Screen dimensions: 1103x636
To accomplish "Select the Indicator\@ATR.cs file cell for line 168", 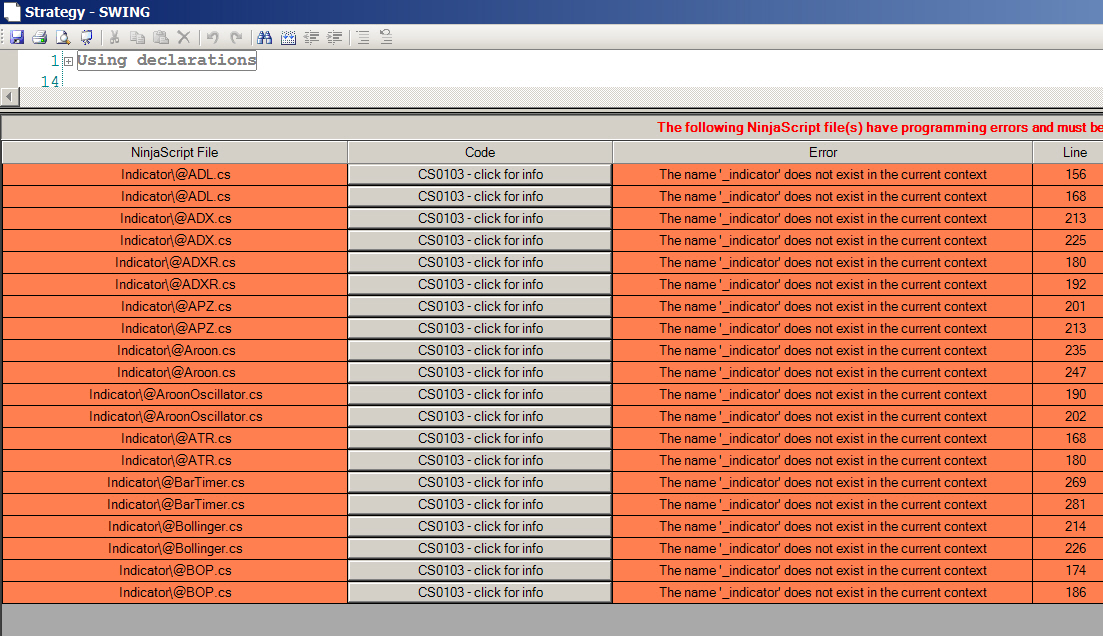I will (175, 438).
